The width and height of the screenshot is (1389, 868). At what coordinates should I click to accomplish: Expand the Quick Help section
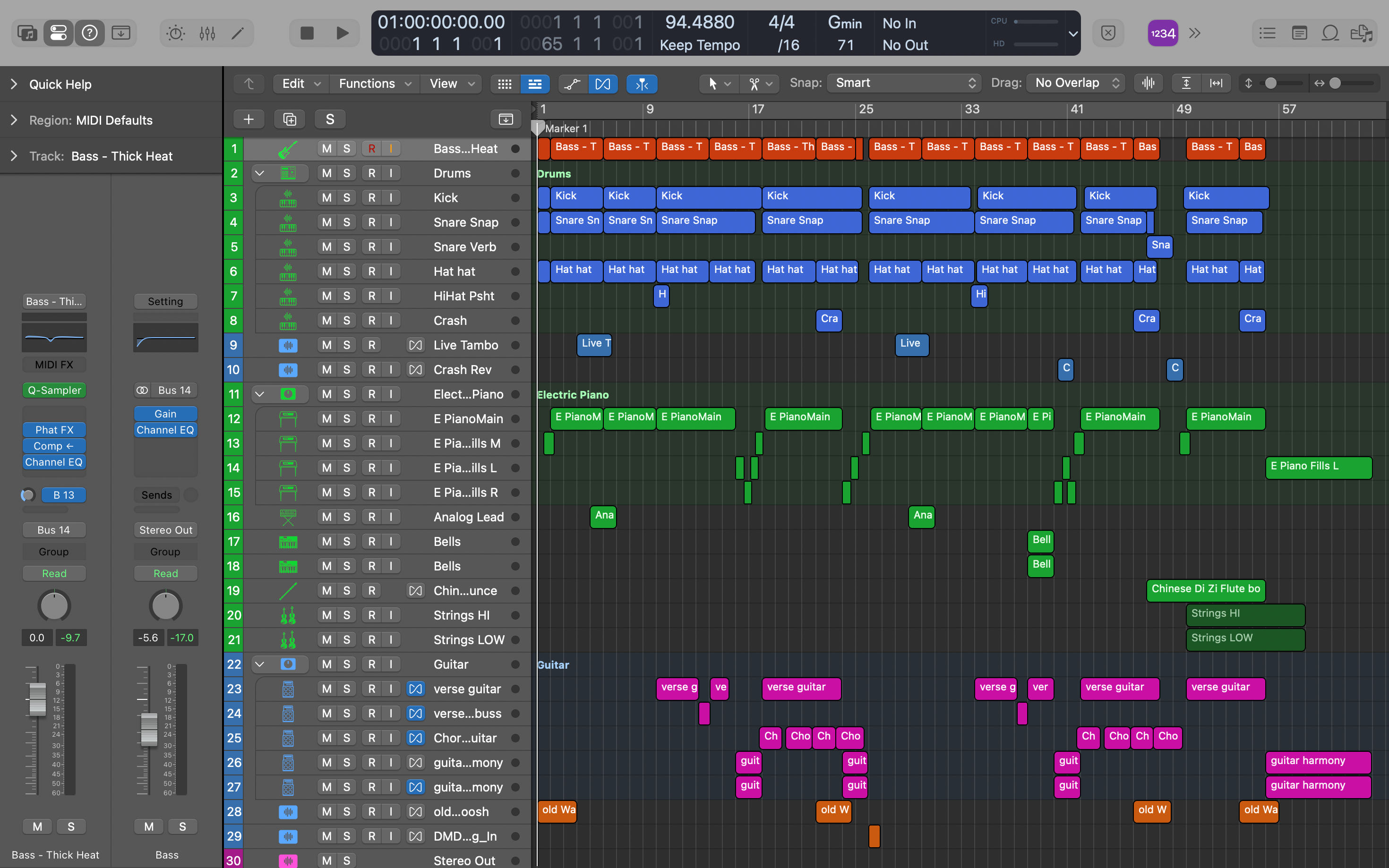[14, 85]
